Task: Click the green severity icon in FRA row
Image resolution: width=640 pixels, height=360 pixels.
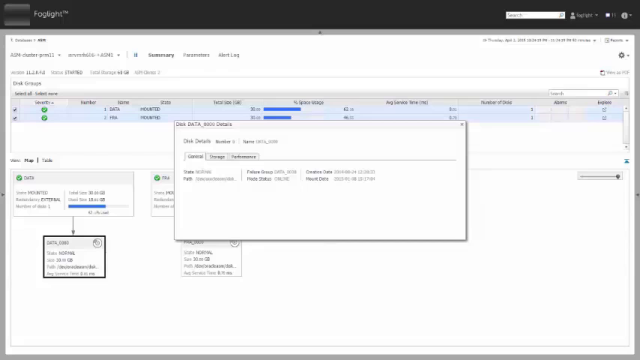Action: point(44,118)
